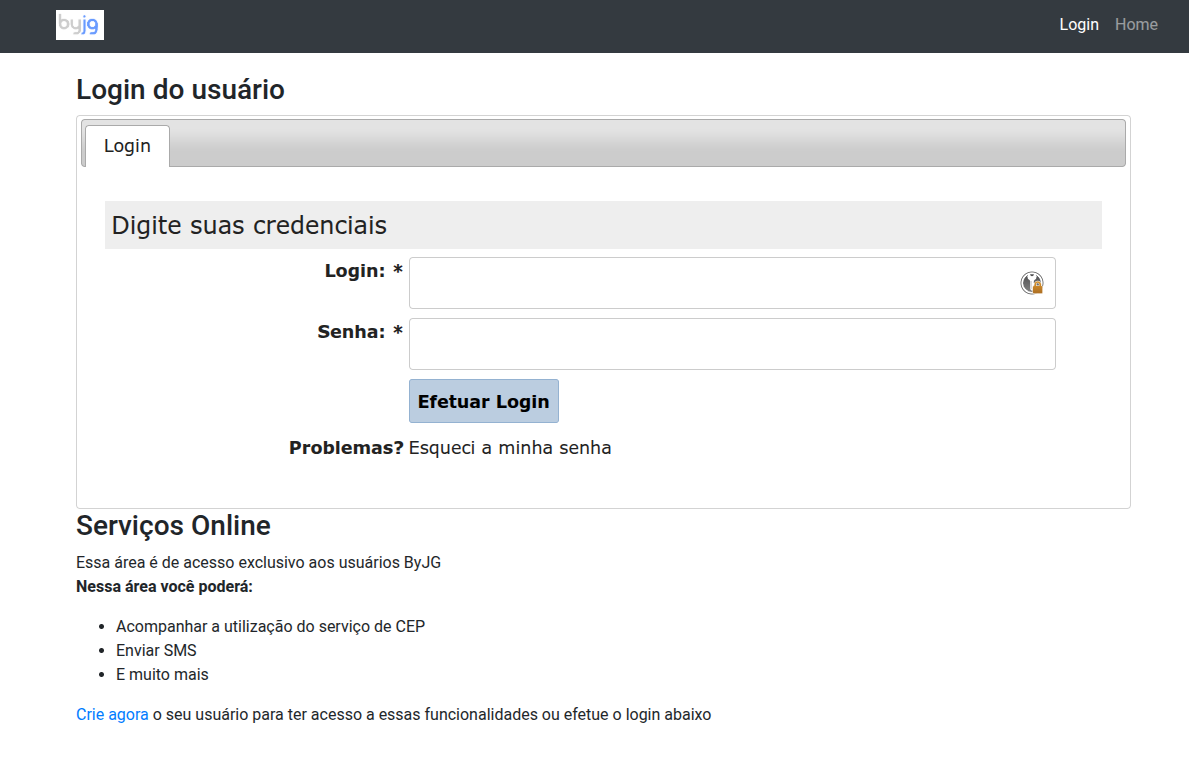
Task: Click the "Serviços Online" section heading
Action: [x=173, y=525]
